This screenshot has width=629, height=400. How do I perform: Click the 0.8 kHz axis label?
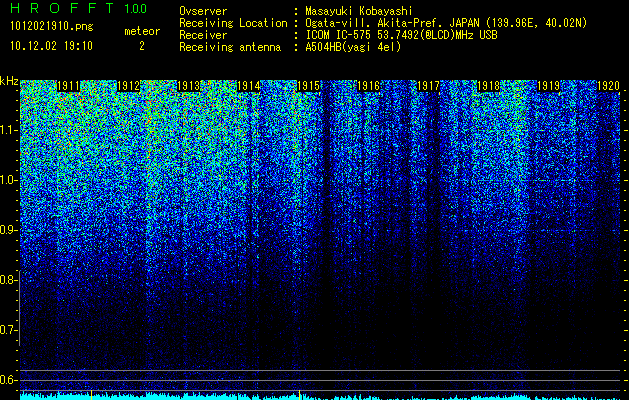click(x=8, y=280)
